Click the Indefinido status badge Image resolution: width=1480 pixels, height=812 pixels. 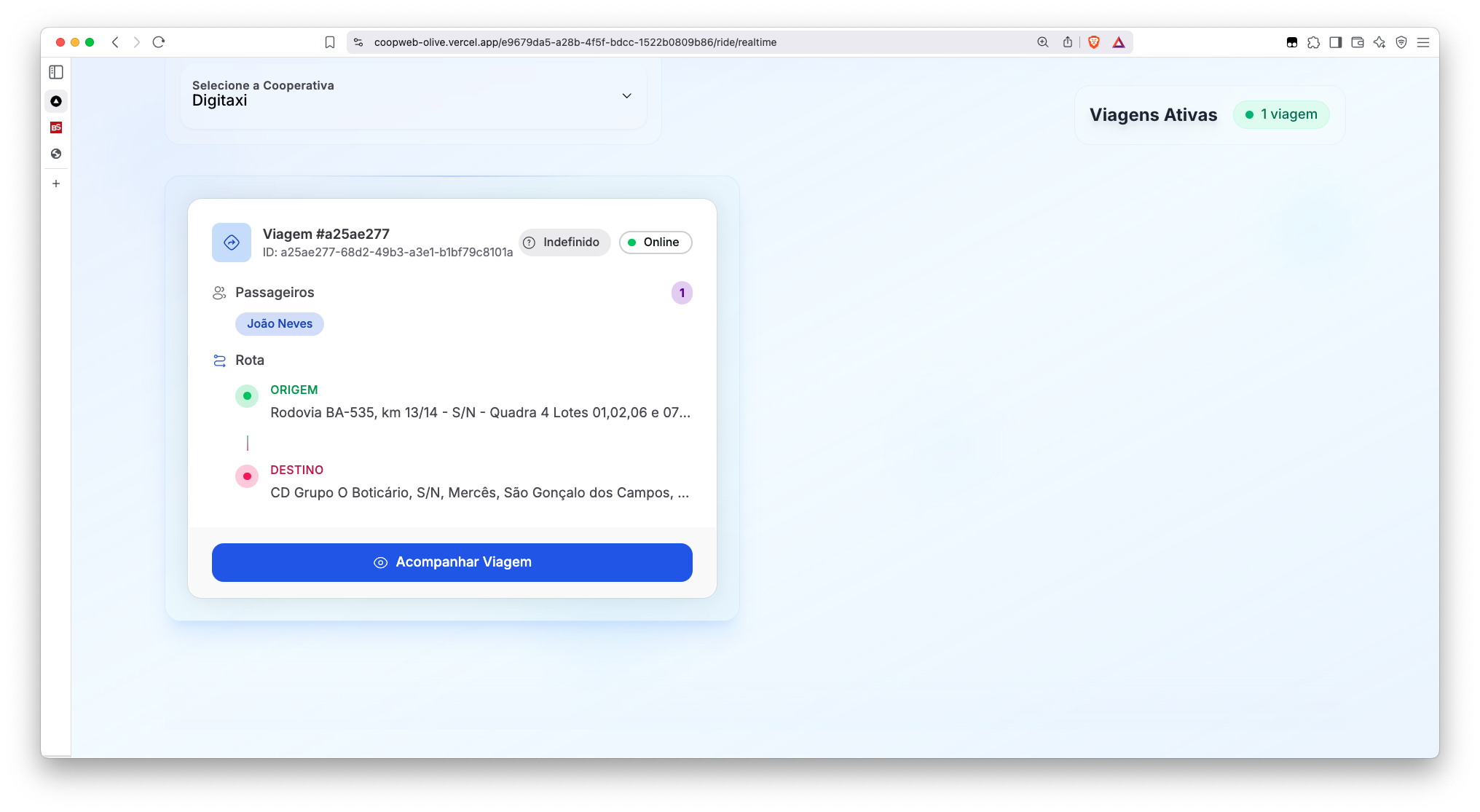(x=564, y=243)
